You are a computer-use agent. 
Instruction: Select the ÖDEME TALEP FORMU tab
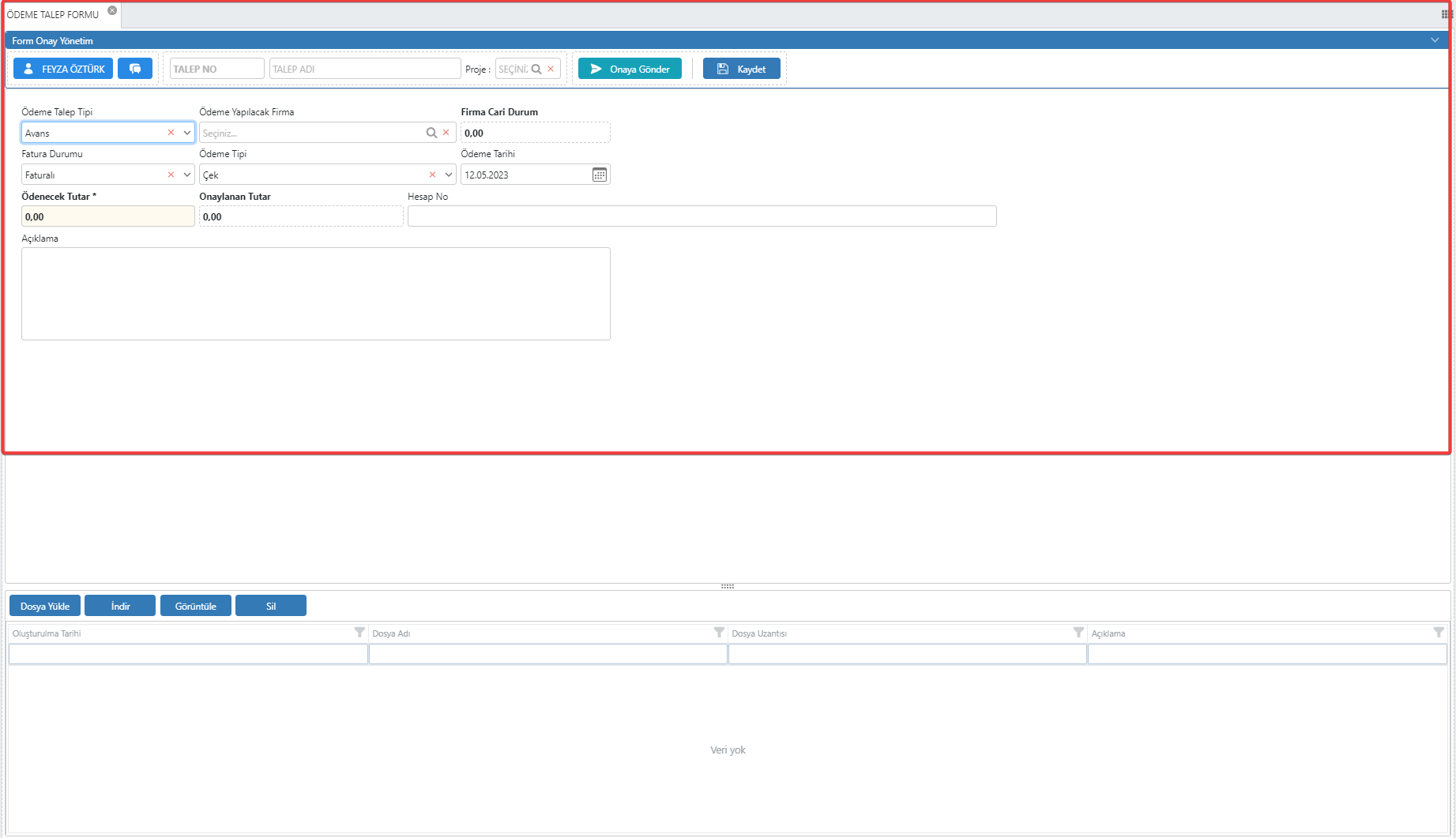pyautogui.click(x=53, y=14)
